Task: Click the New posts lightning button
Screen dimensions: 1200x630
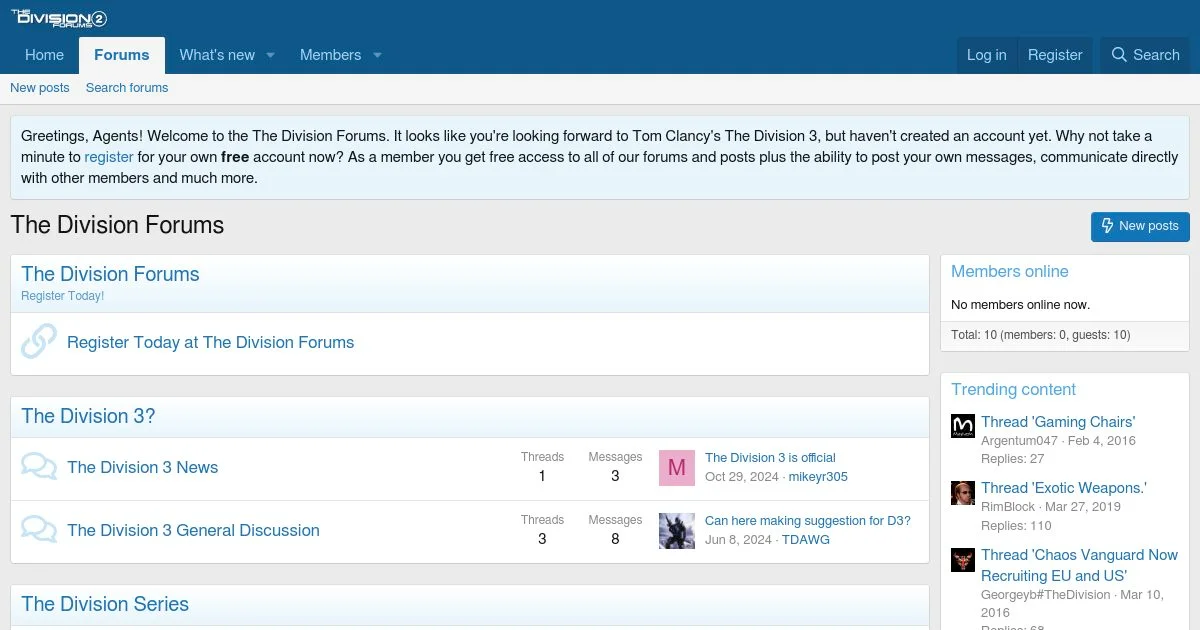Action: click(1140, 226)
